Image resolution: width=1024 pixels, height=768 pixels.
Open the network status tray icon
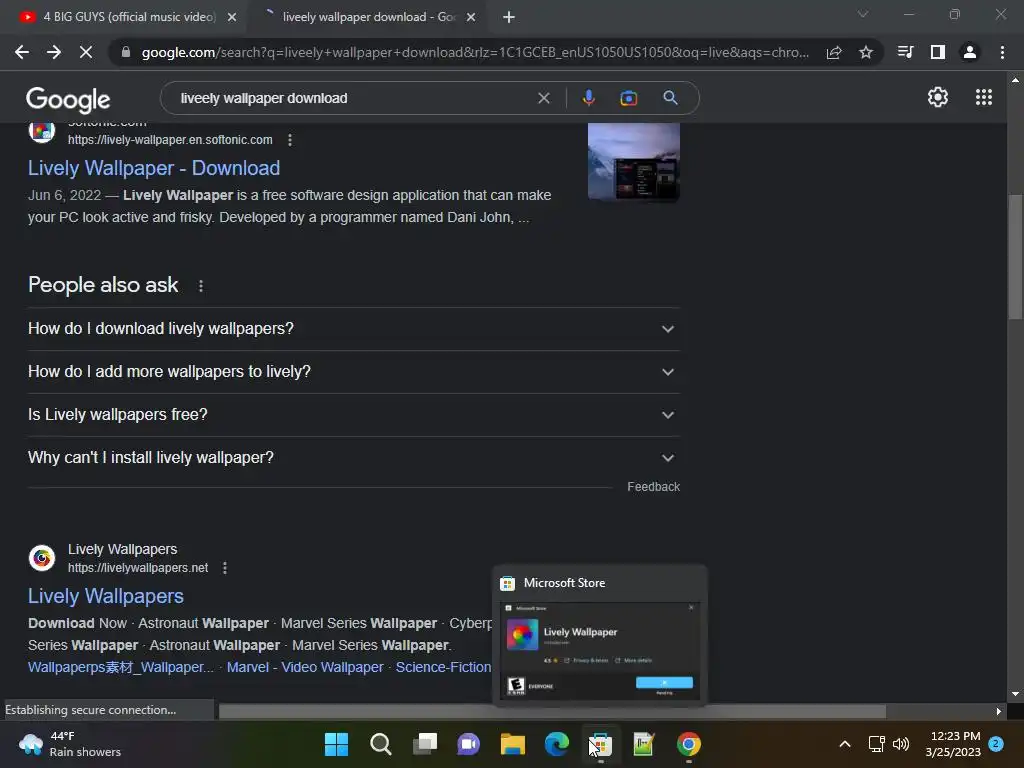pyautogui.click(x=876, y=744)
